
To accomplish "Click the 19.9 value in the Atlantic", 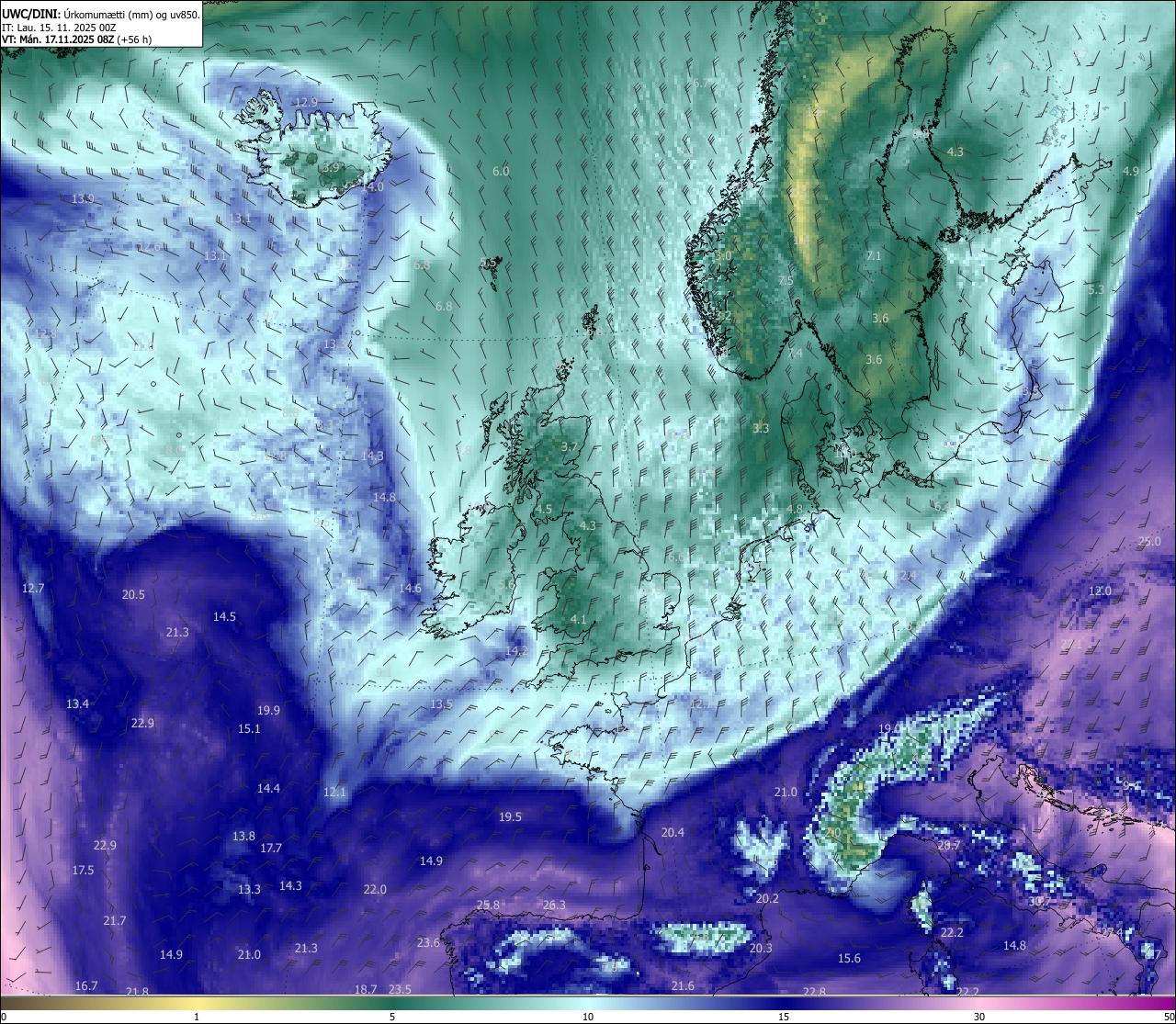I will (x=268, y=711).
